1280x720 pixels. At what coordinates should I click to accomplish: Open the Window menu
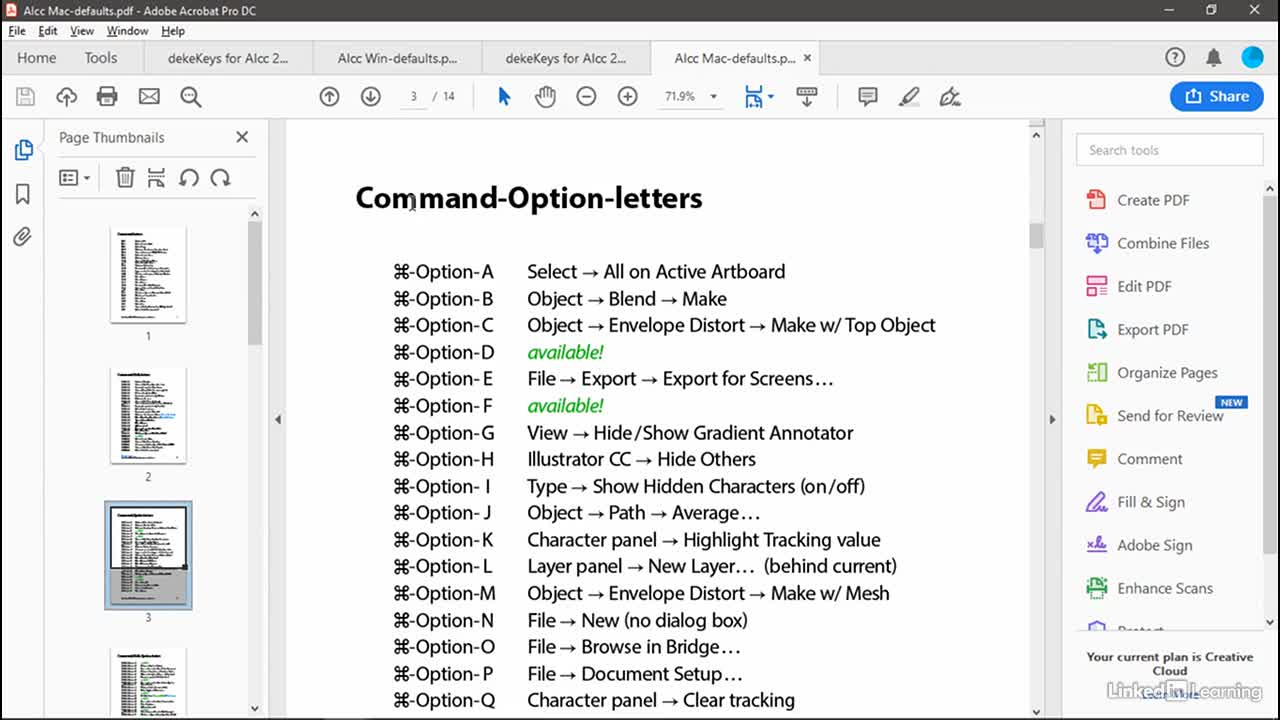click(127, 31)
